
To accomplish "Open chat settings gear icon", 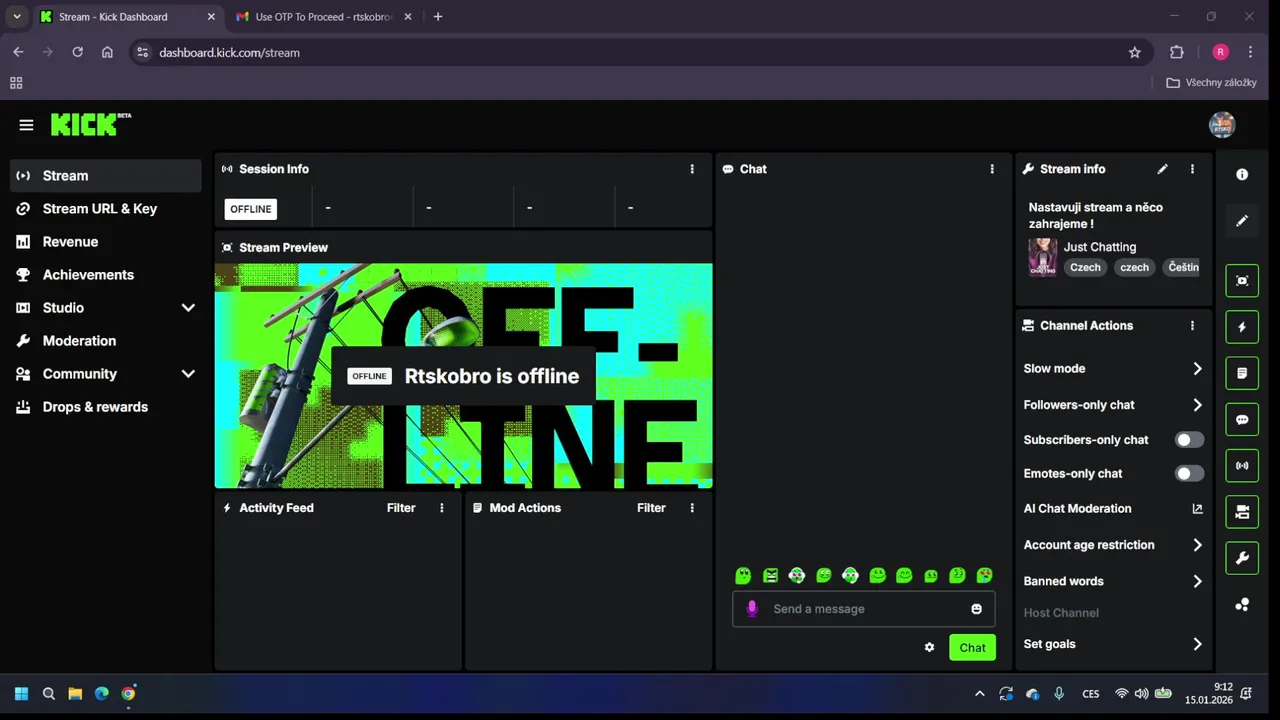I will point(929,648).
